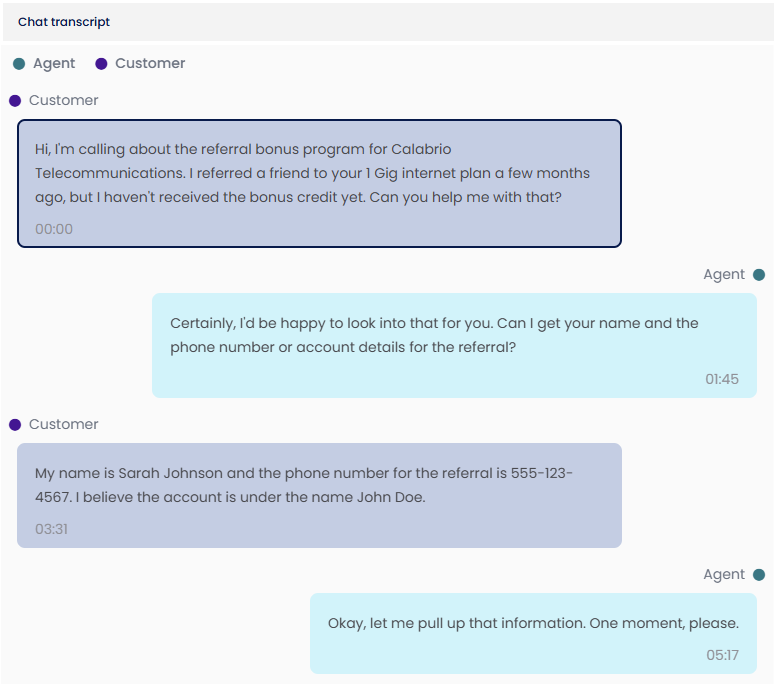The image size is (774, 684).
Task: Click the Agent speaker label above the 05:17 reply
Action: [x=724, y=575]
